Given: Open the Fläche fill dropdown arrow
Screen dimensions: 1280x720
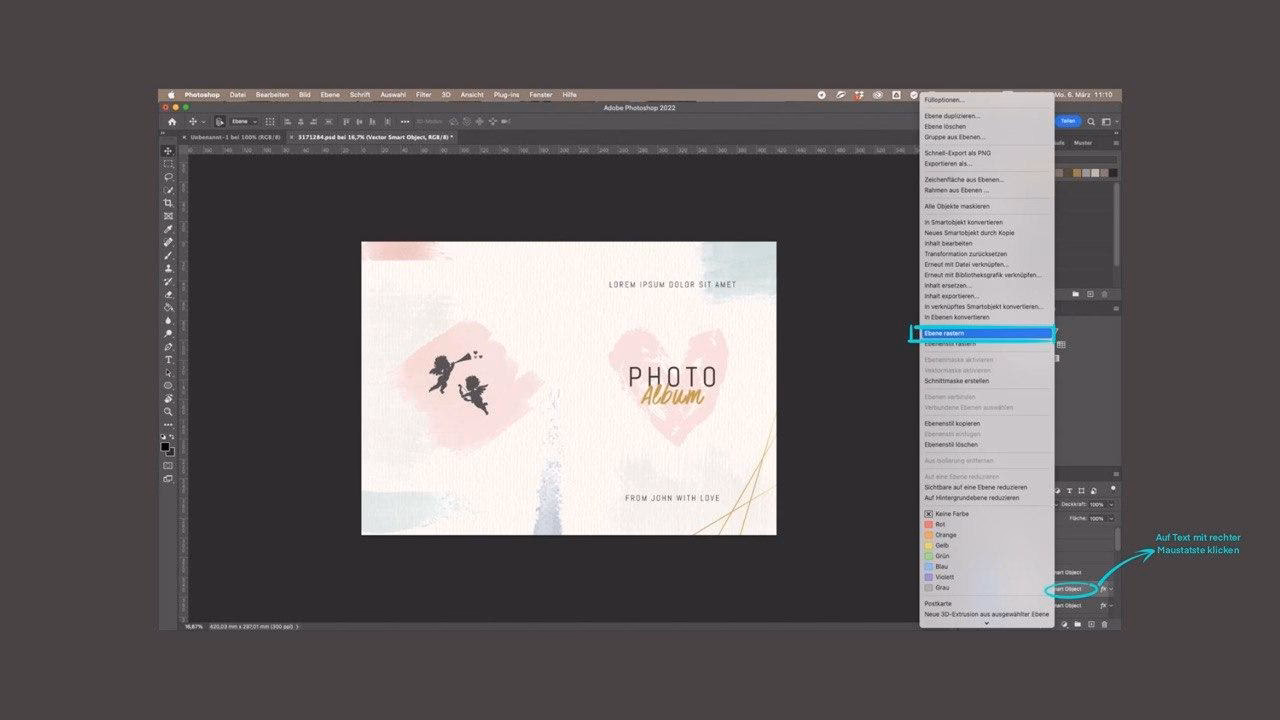Looking at the screenshot, I should click(1111, 518).
